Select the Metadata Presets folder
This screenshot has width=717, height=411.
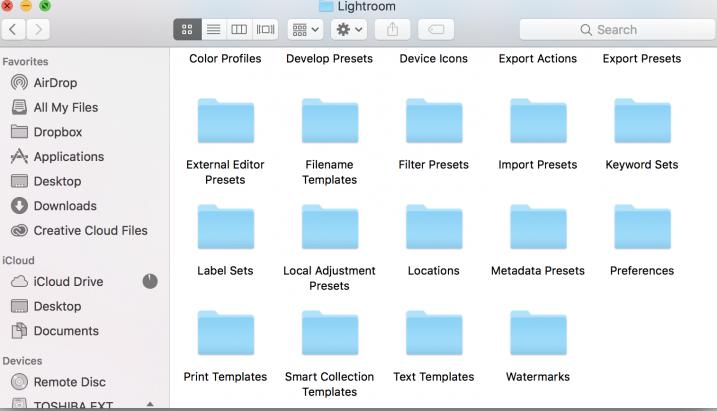click(x=538, y=227)
